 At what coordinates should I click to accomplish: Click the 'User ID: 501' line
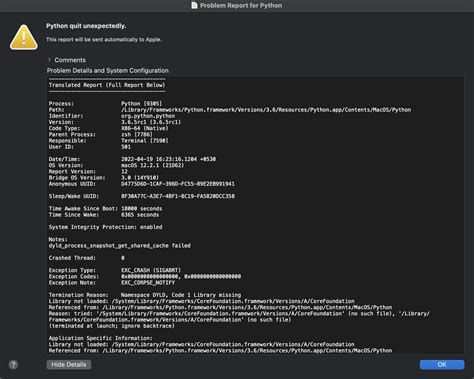pyautogui.click(x=90, y=147)
